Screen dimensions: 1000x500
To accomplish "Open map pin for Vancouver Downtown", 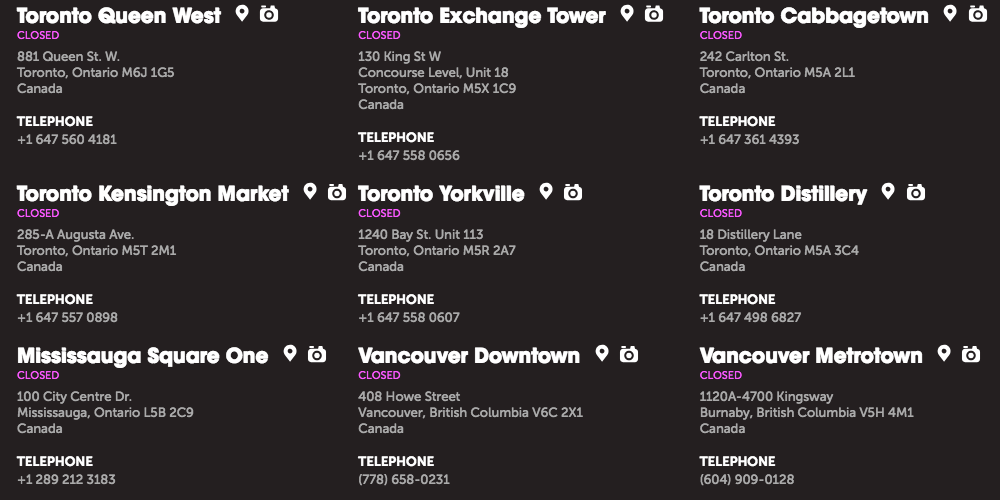I will click(x=601, y=353).
